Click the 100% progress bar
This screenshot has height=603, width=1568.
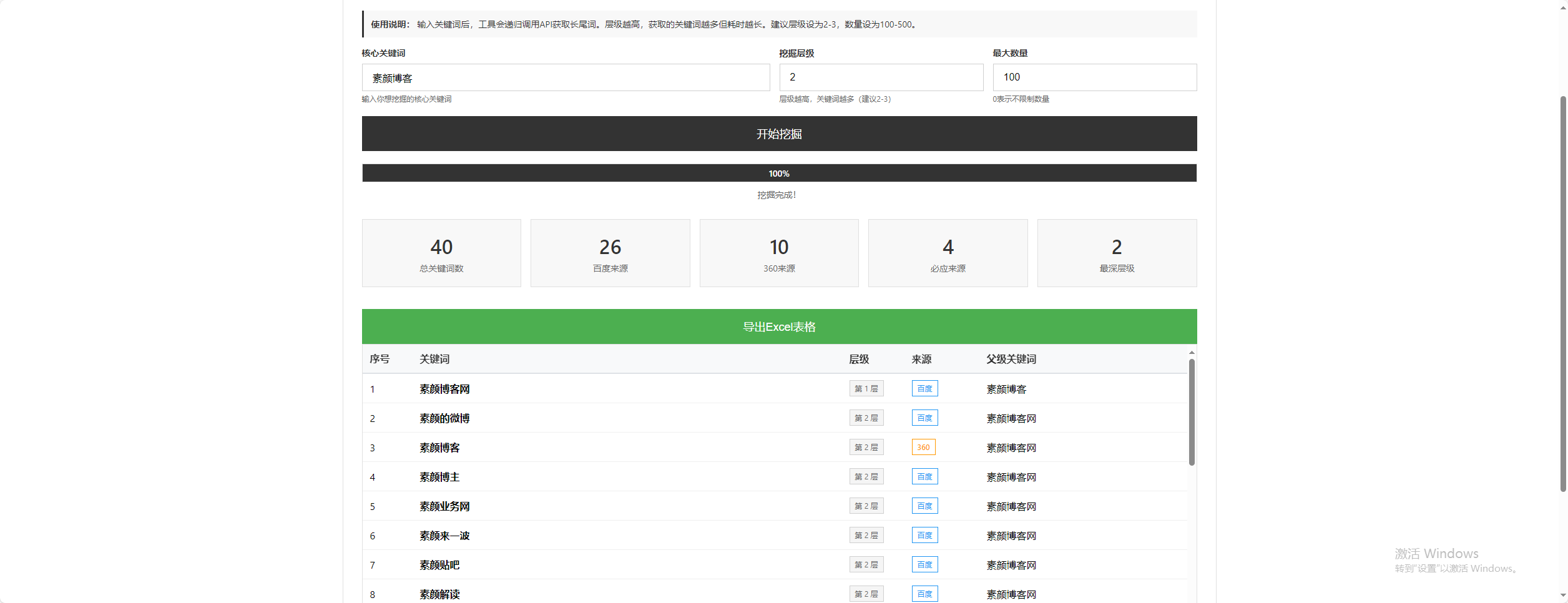pyautogui.click(x=779, y=173)
